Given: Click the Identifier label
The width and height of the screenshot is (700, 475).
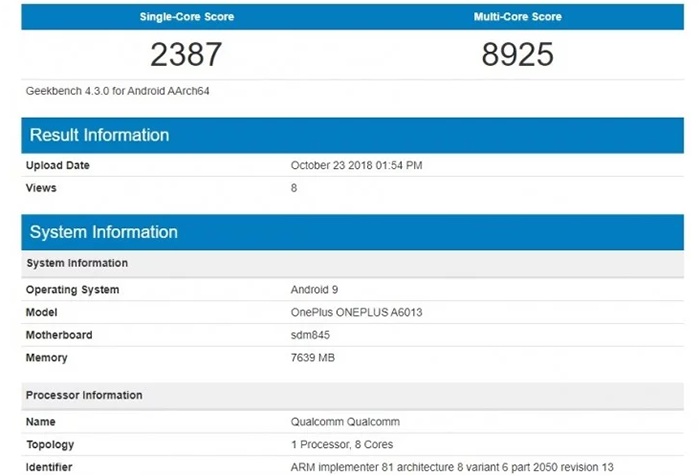Looking at the screenshot, I should point(49,467).
